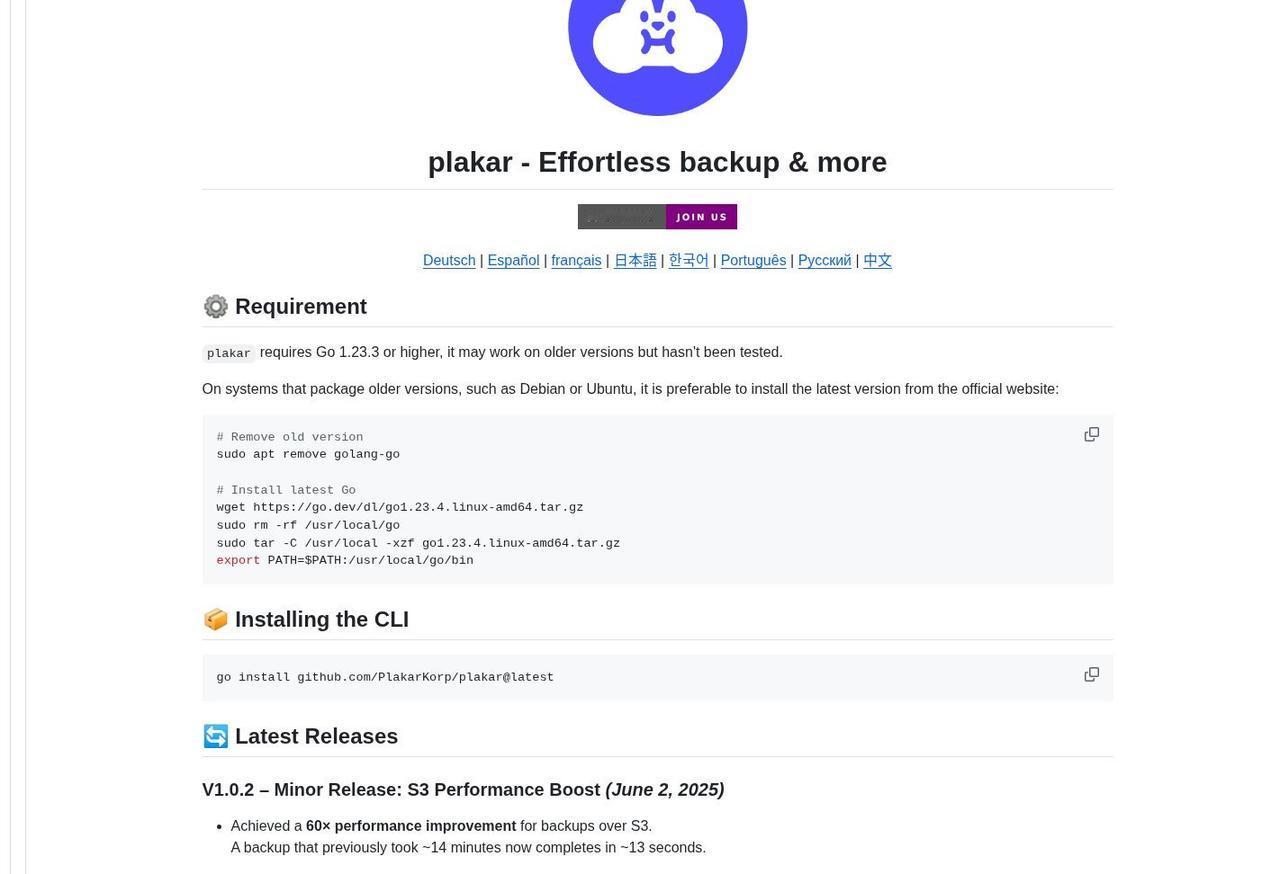The height and width of the screenshot is (874, 1280).
Task: Click the gear emoji beside Requirement
Action: point(215,307)
